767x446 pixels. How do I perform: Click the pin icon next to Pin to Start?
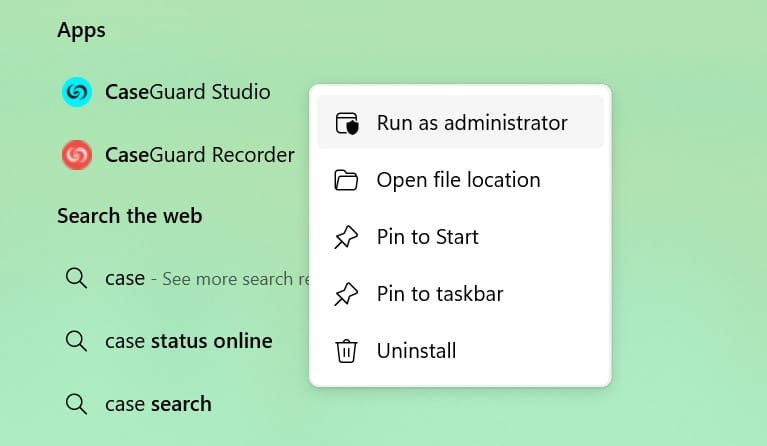(x=346, y=237)
